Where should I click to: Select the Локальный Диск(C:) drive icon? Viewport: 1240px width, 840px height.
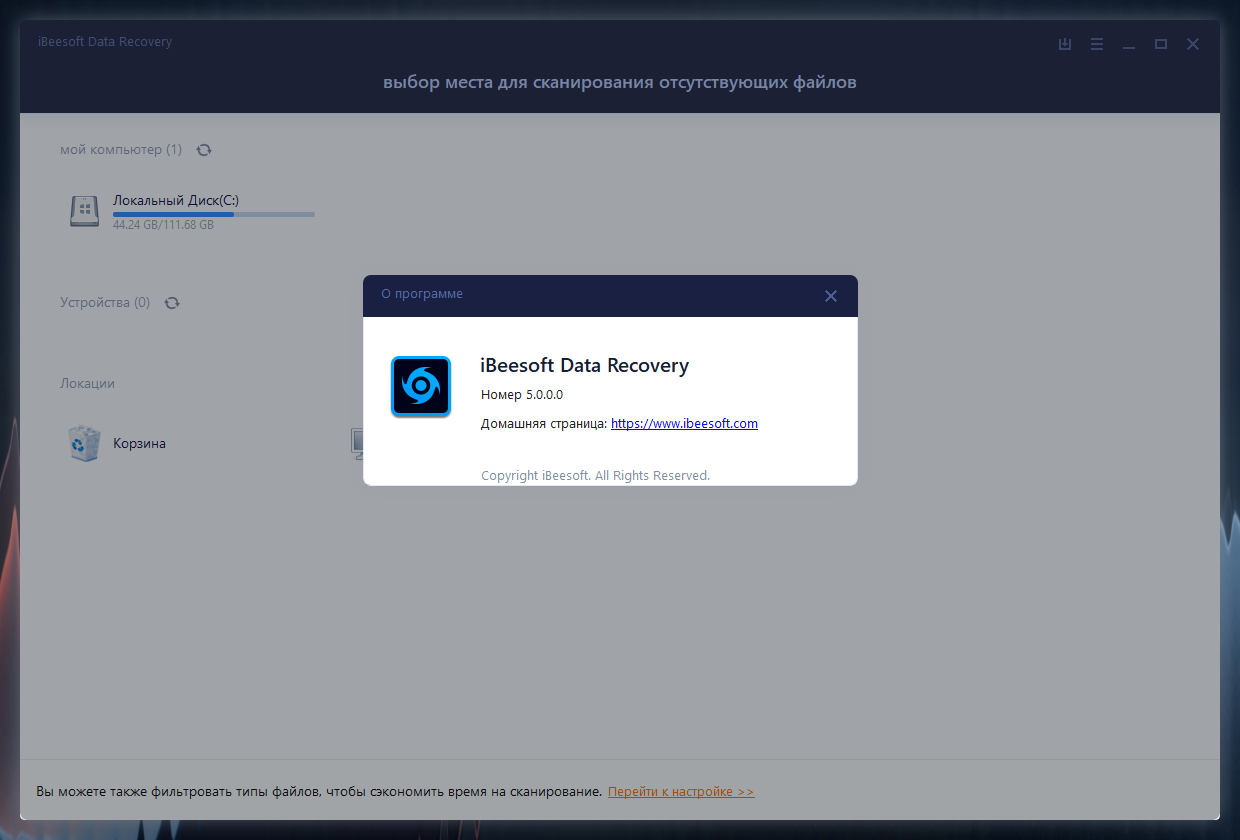tap(84, 211)
